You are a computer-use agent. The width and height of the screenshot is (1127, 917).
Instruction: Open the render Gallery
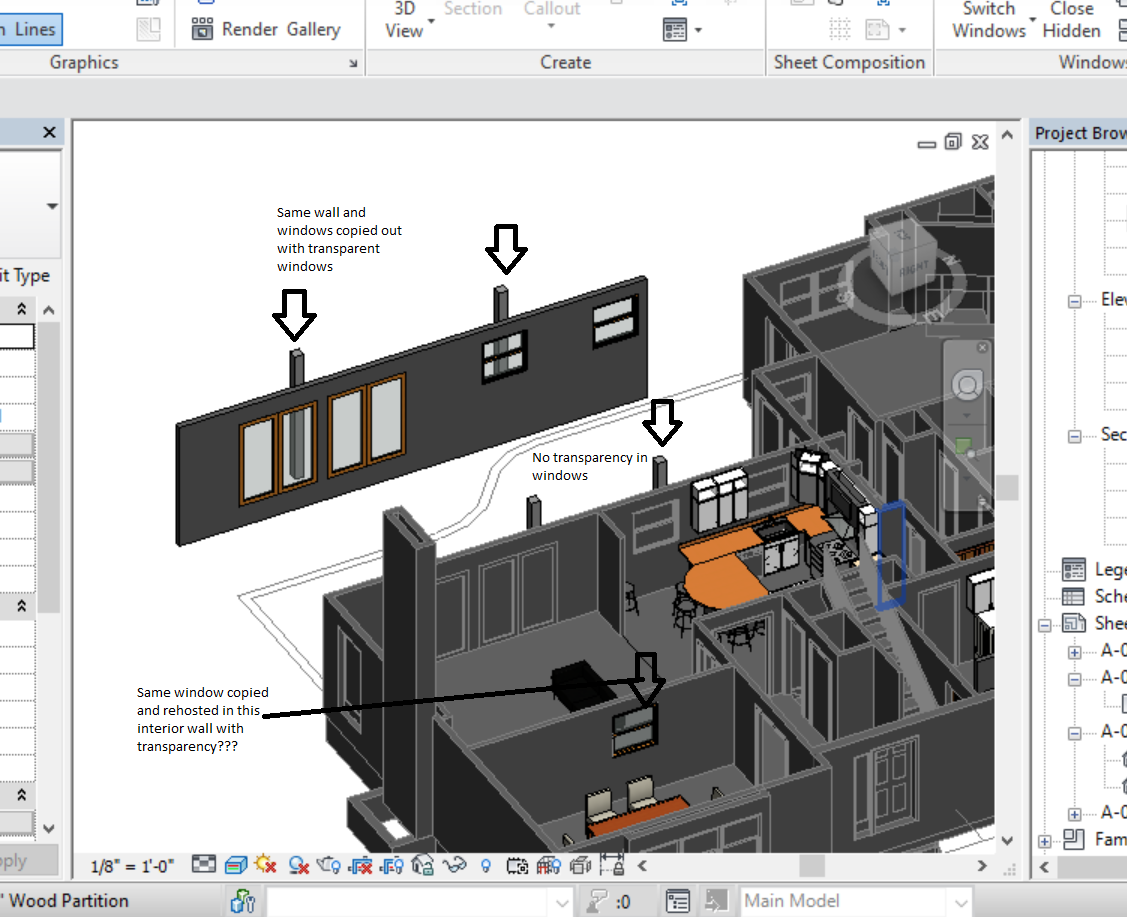(314, 29)
